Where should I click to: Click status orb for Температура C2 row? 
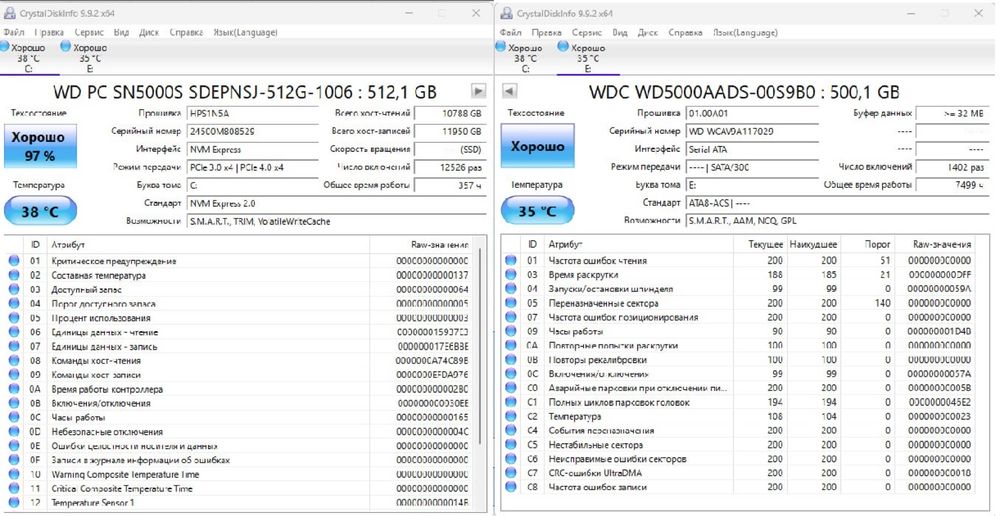[x=511, y=416]
